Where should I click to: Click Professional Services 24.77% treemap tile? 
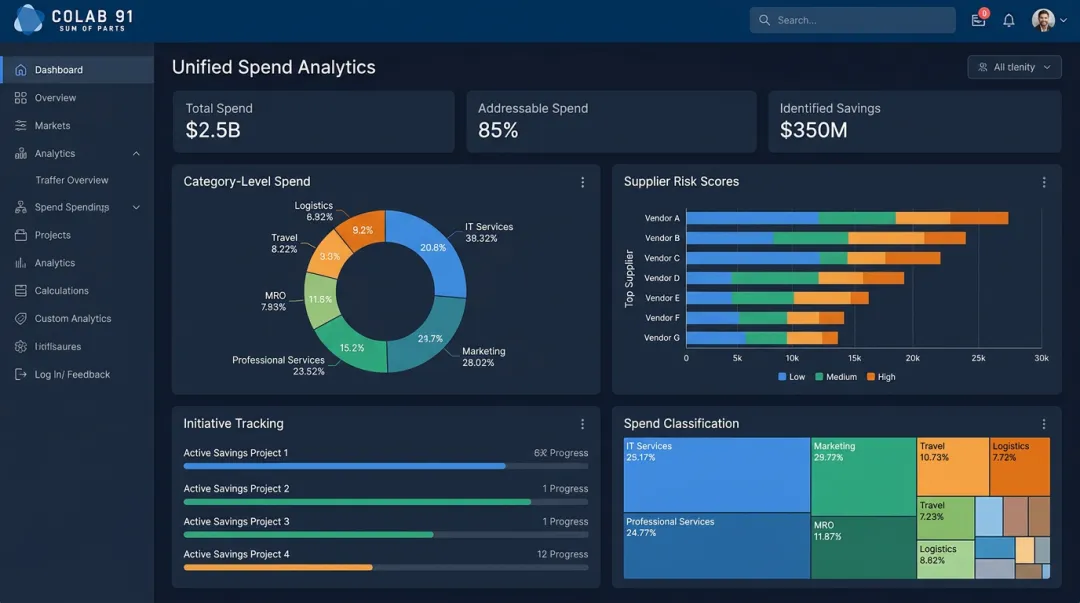coord(716,546)
